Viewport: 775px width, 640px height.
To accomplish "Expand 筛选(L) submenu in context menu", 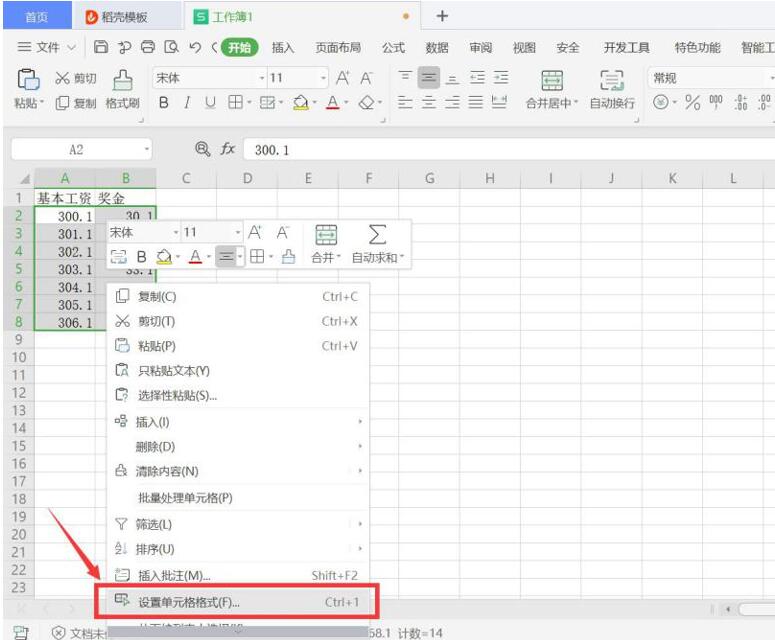I will pyautogui.click(x=238, y=524).
